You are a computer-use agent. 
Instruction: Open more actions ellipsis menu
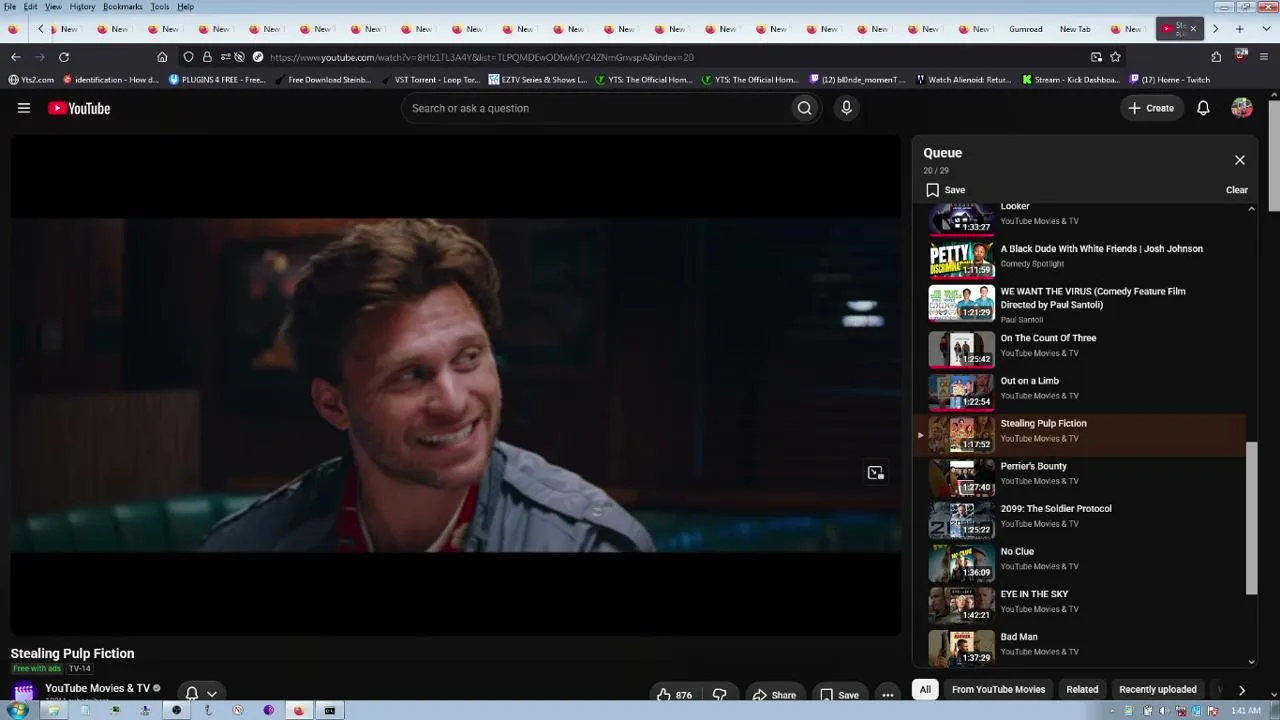(x=887, y=694)
